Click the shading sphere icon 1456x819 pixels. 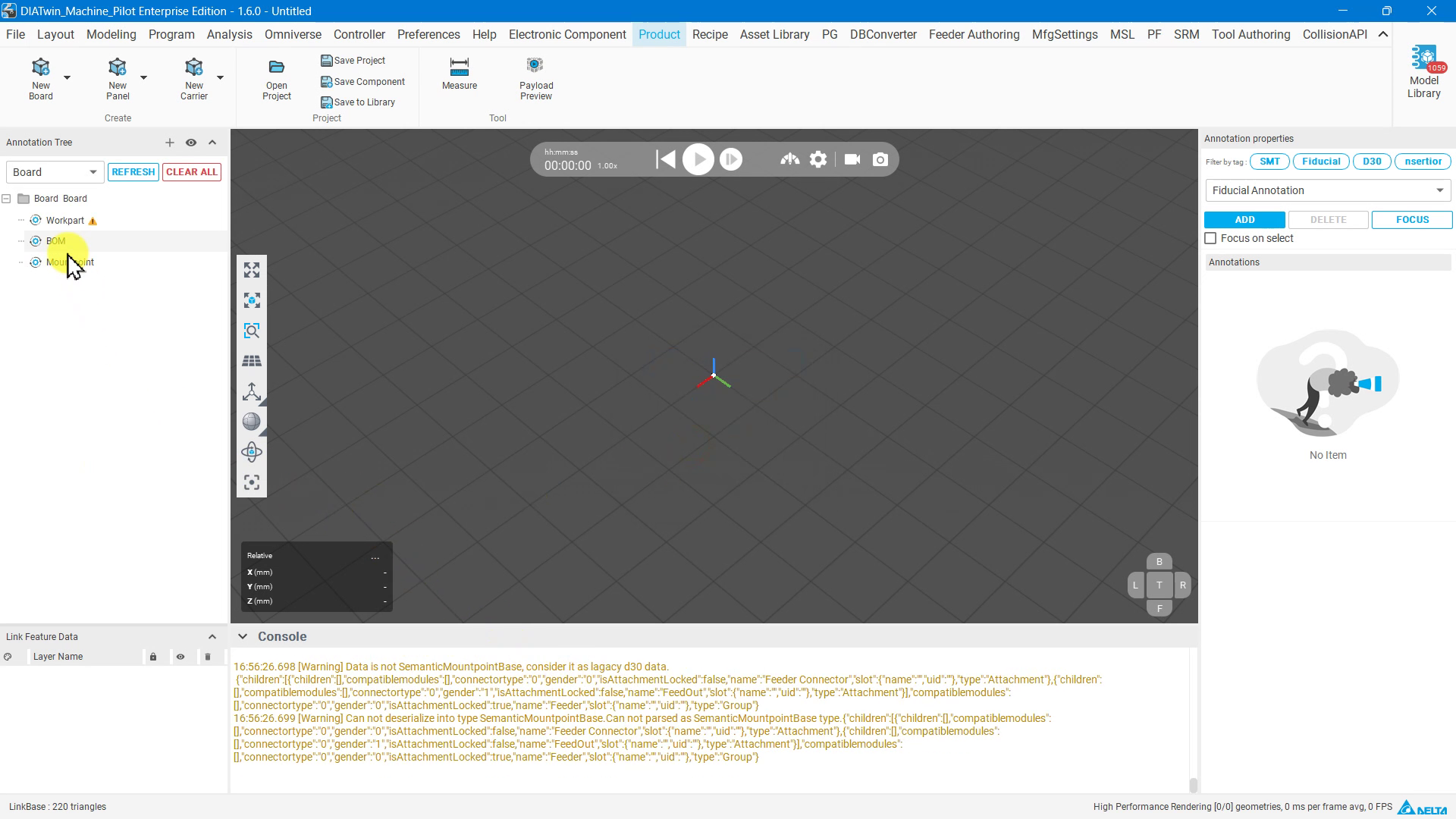pyautogui.click(x=252, y=422)
